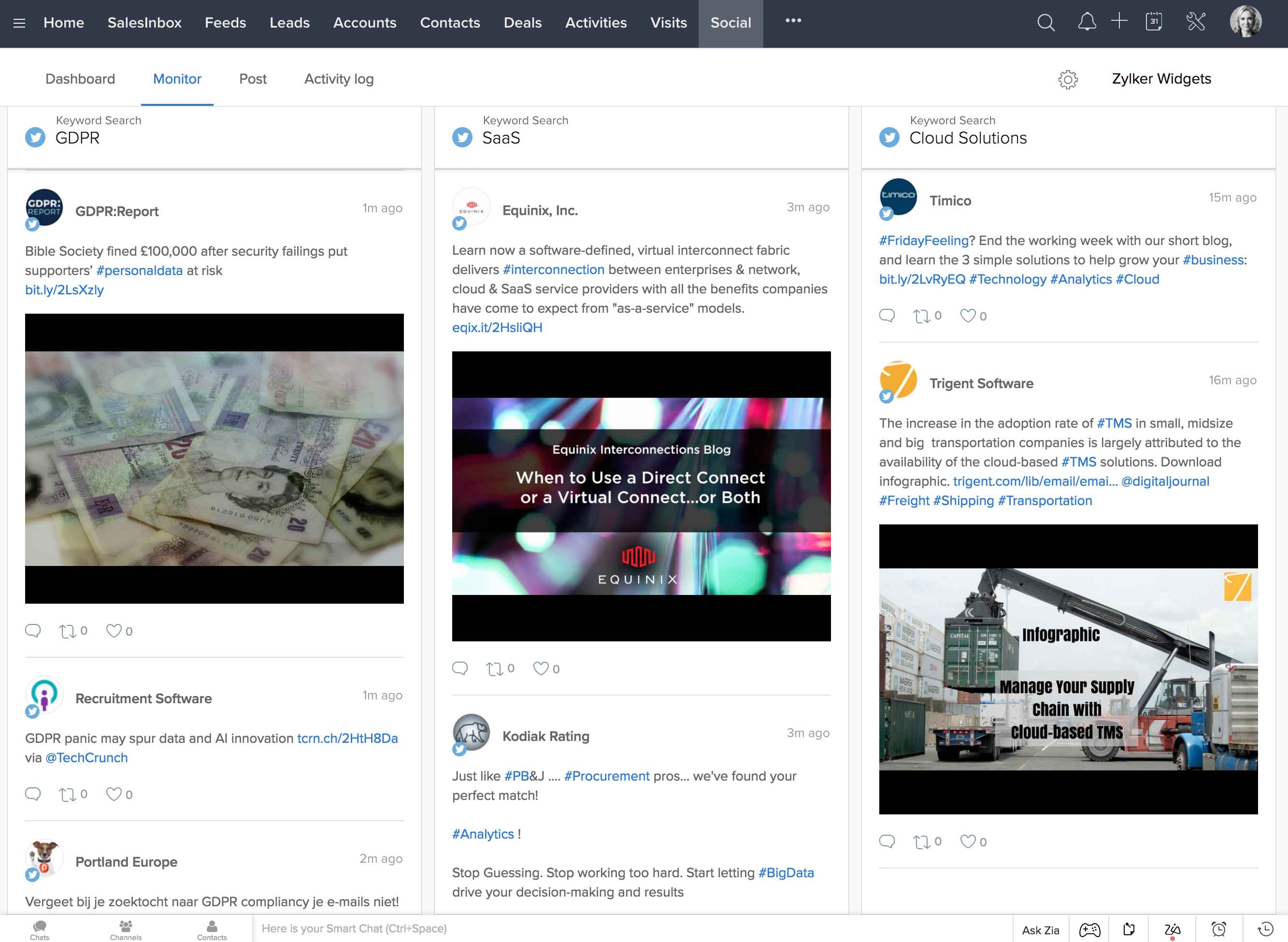Open the Cloud-based TMS infographic image
Viewport: 1288px width, 942px height.
(1068, 669)
